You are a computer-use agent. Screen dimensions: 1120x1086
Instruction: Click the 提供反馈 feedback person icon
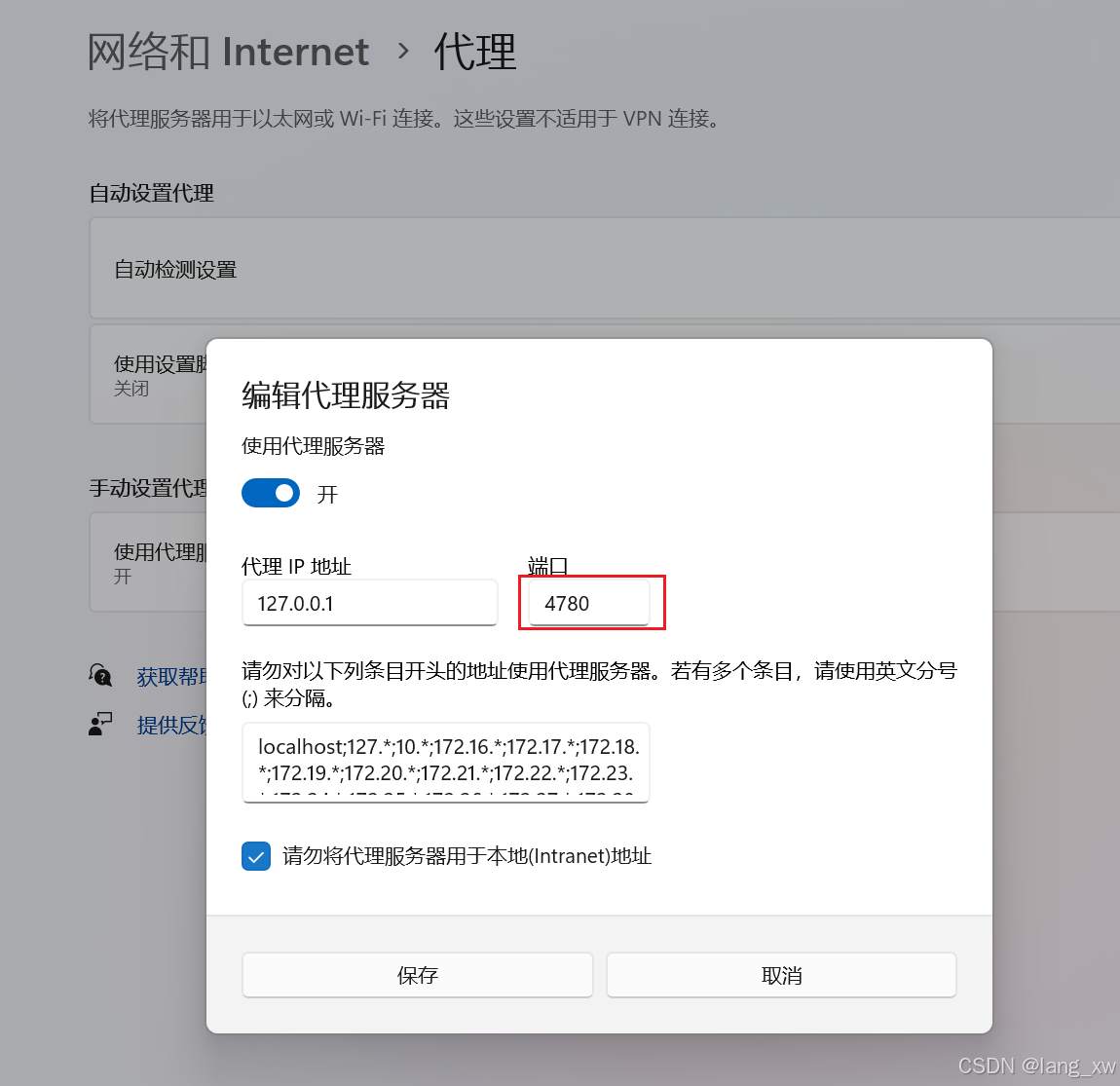(x=100, y=725)
